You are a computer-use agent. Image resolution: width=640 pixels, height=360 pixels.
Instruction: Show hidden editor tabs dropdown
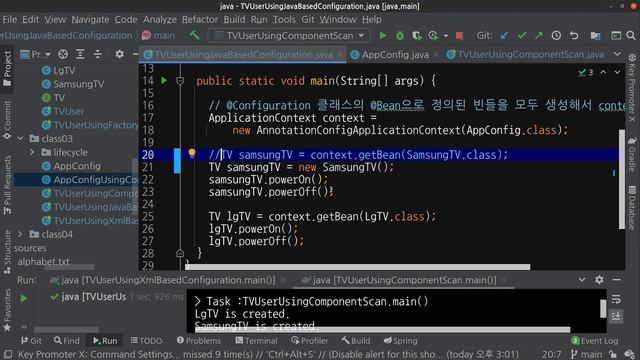point(617,54)
